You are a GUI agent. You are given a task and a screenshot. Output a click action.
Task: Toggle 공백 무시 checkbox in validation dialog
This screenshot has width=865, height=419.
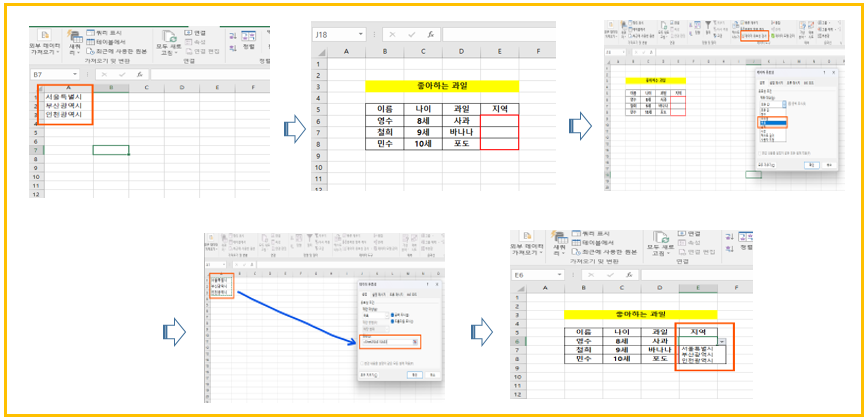point(392,315)
